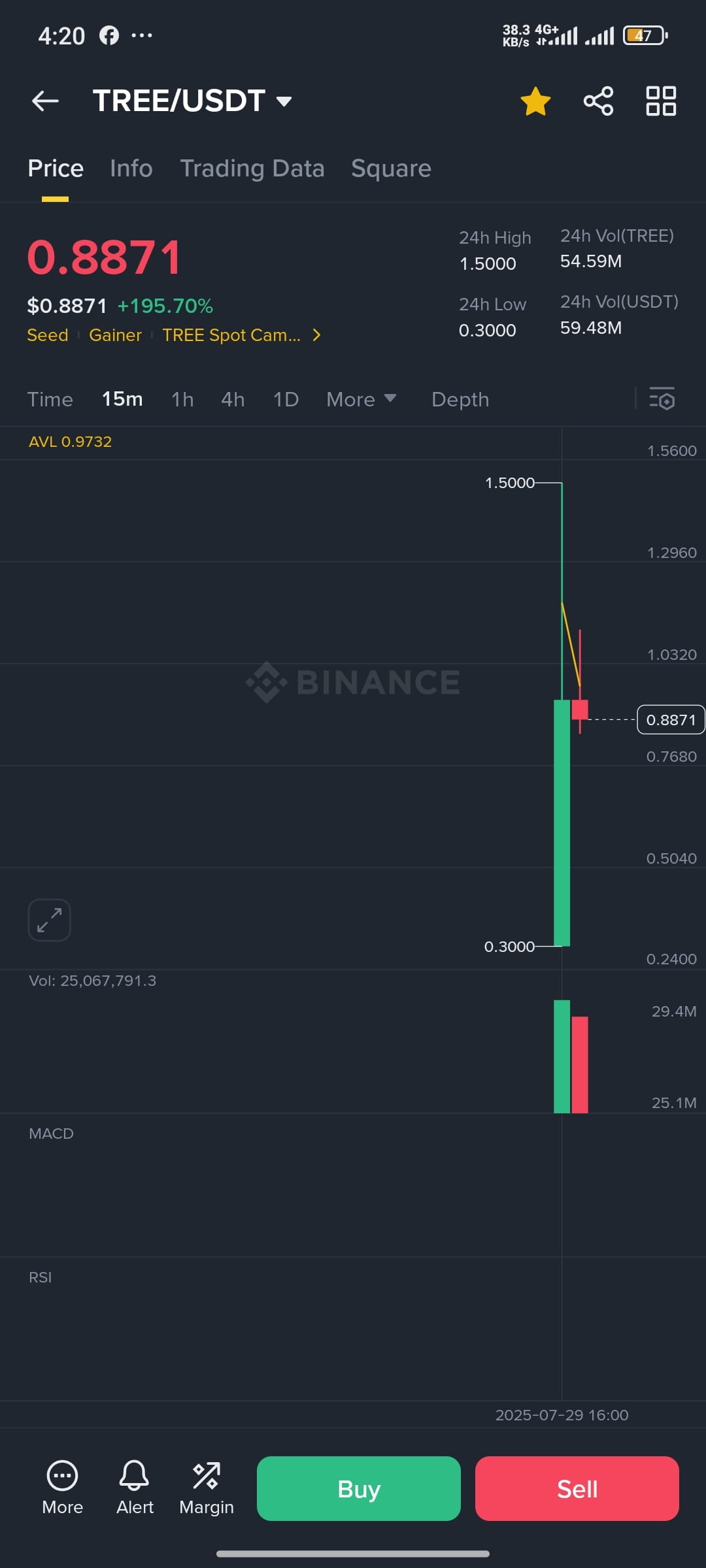Tap the back arrow icon
The width and height of the screenshot is (706, 1568).
pos(45,101)
